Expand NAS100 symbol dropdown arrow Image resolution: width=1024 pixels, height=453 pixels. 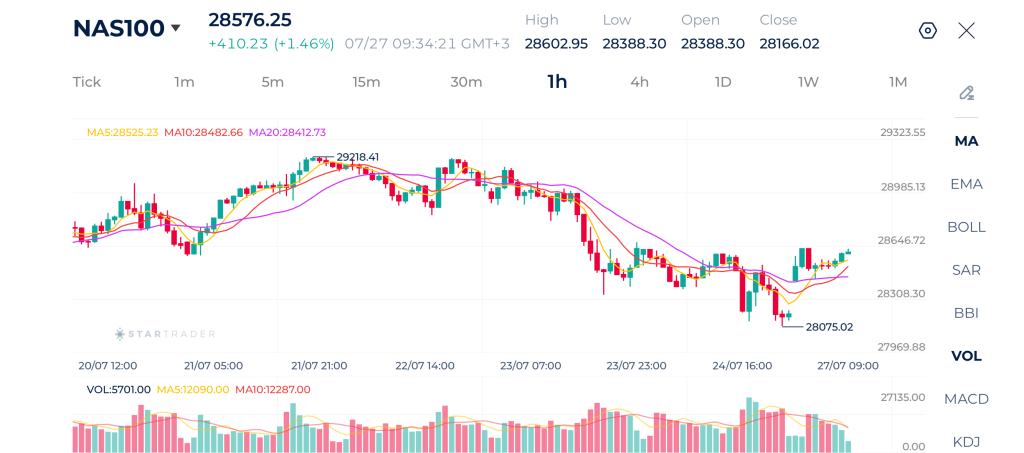tap(175, 28)
